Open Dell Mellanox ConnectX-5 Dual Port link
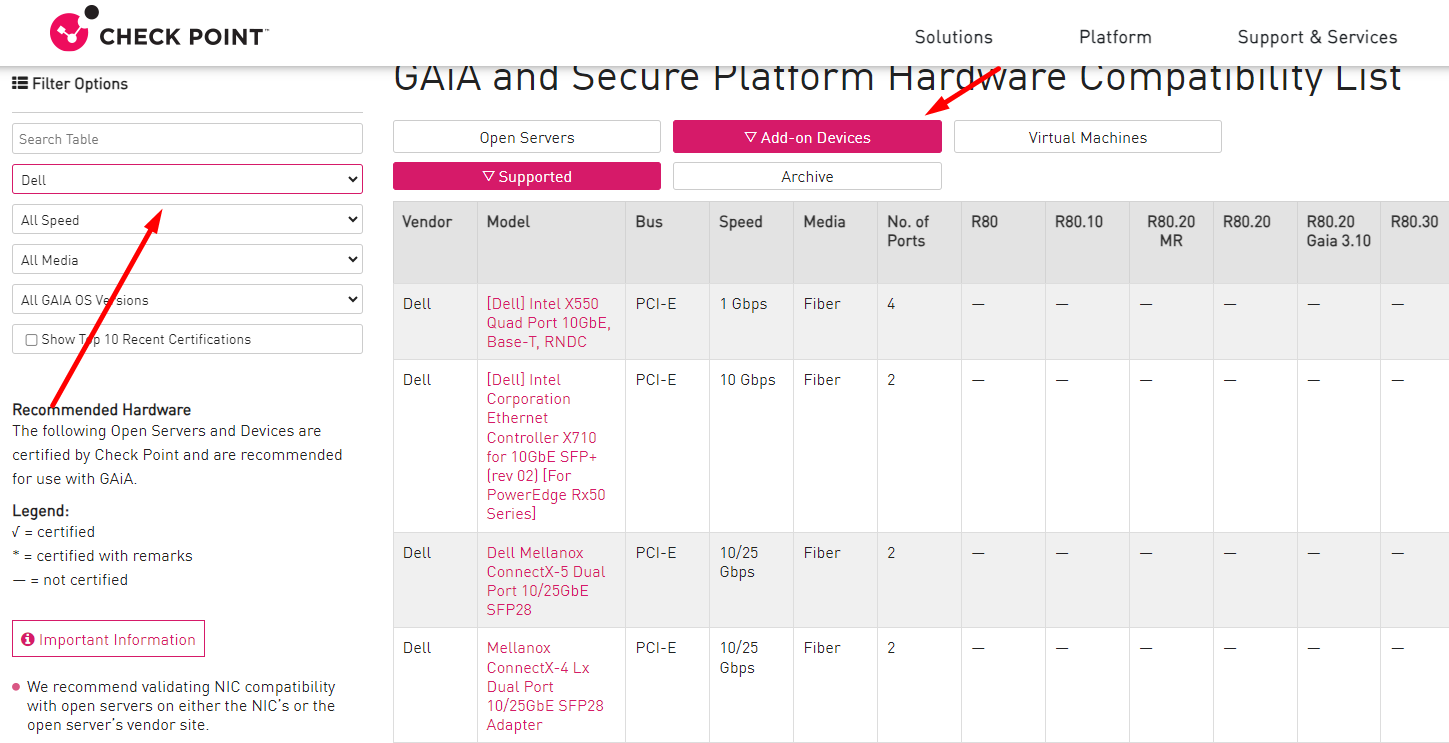 [546, 581]
